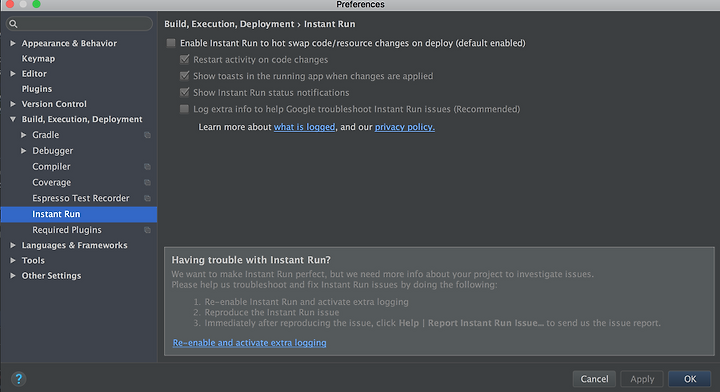720x392 pixels.
Task: Select Plugins in settings tree
Action: 37,89
